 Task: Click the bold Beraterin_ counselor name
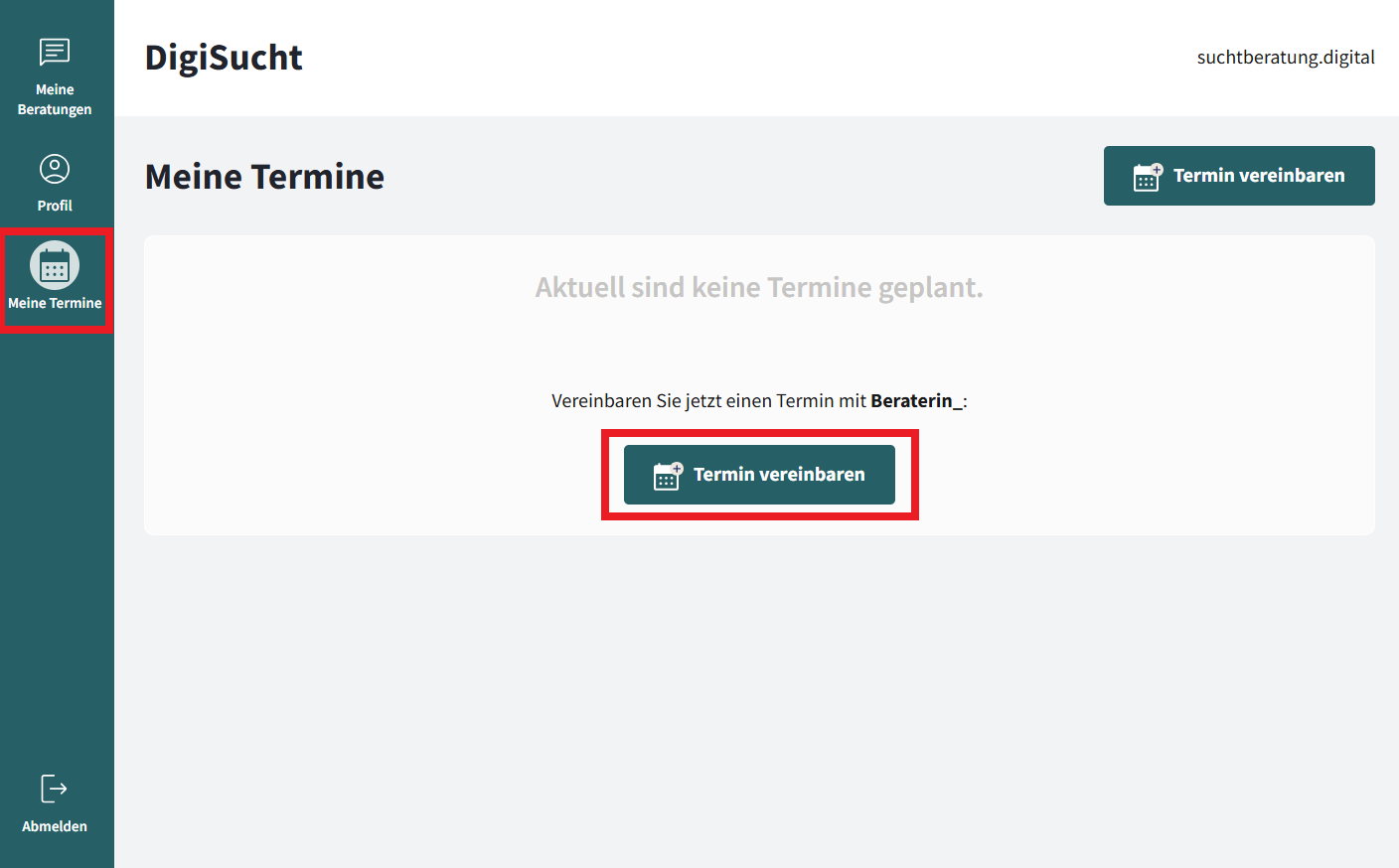coord(916,401)
